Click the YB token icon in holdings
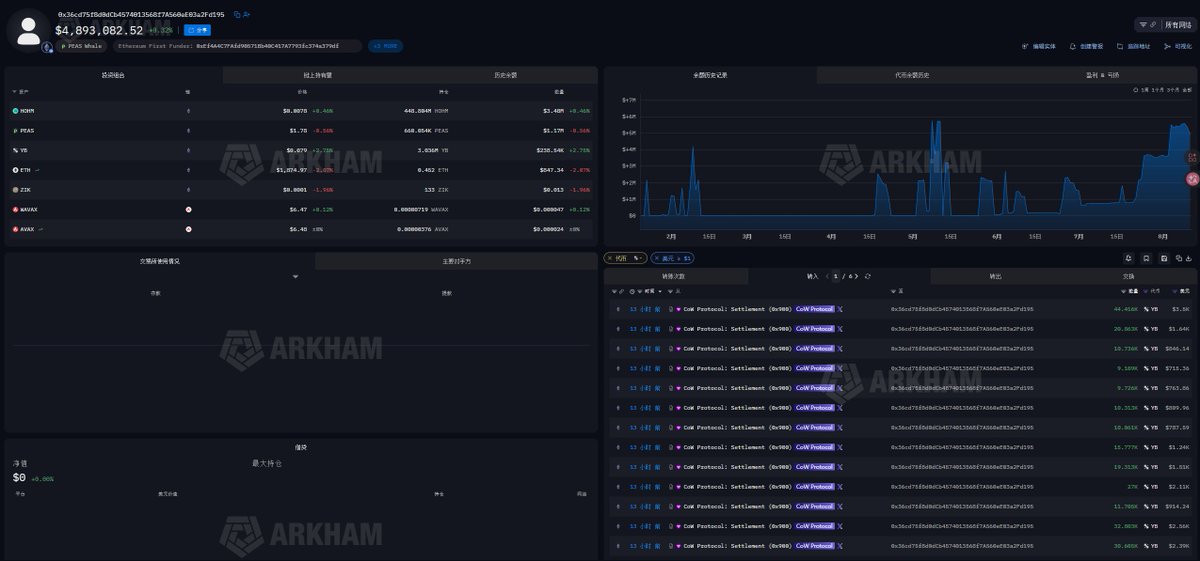Screen dimensions: 1200x561 pyautogui.click(x=15, y=150)
